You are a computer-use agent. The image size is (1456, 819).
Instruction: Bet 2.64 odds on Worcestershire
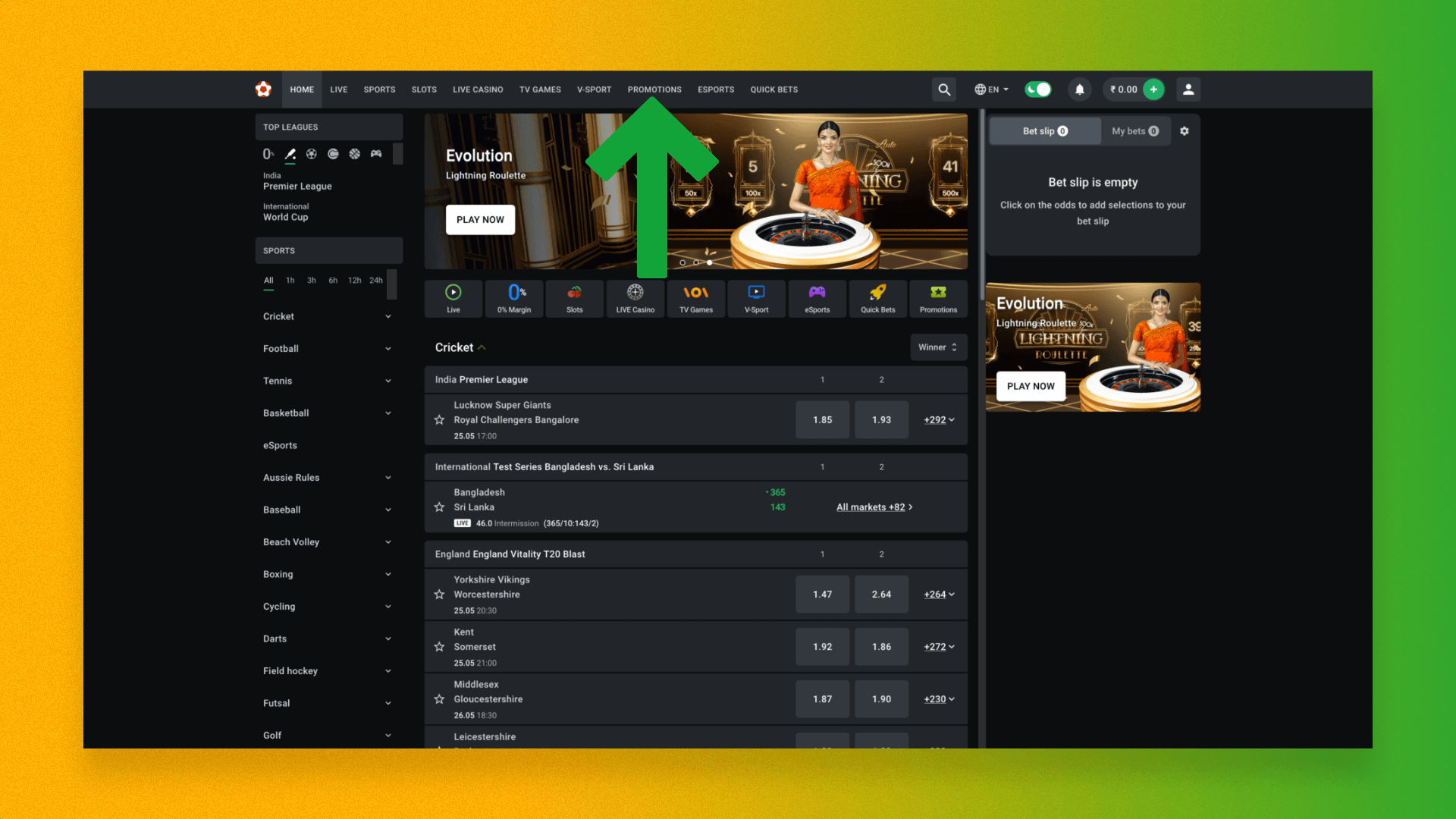tap(881, 595)
